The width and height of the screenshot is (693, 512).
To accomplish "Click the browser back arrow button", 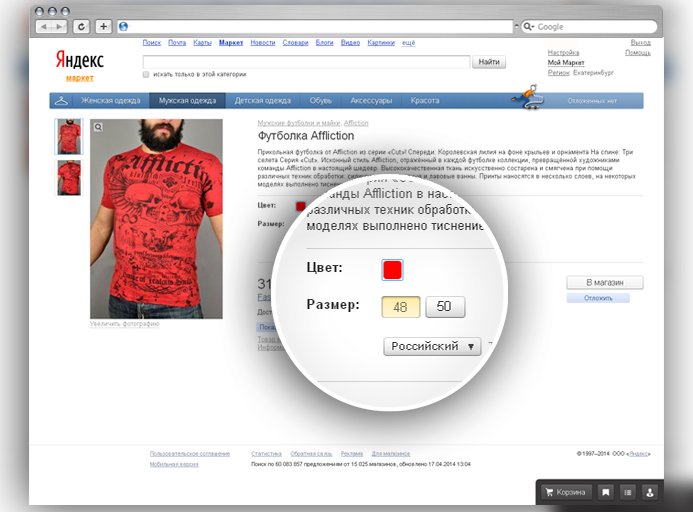I will [43, 27].
